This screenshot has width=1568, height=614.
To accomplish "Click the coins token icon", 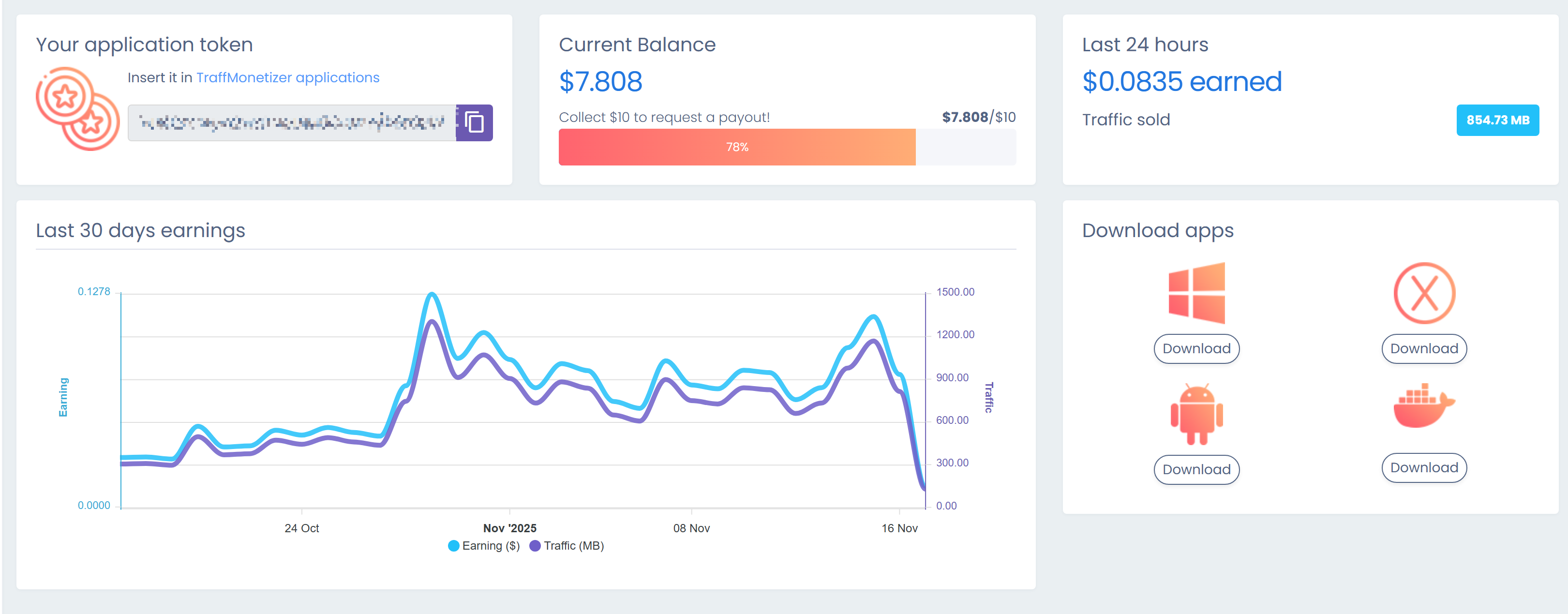I will [x=77, y=109].
